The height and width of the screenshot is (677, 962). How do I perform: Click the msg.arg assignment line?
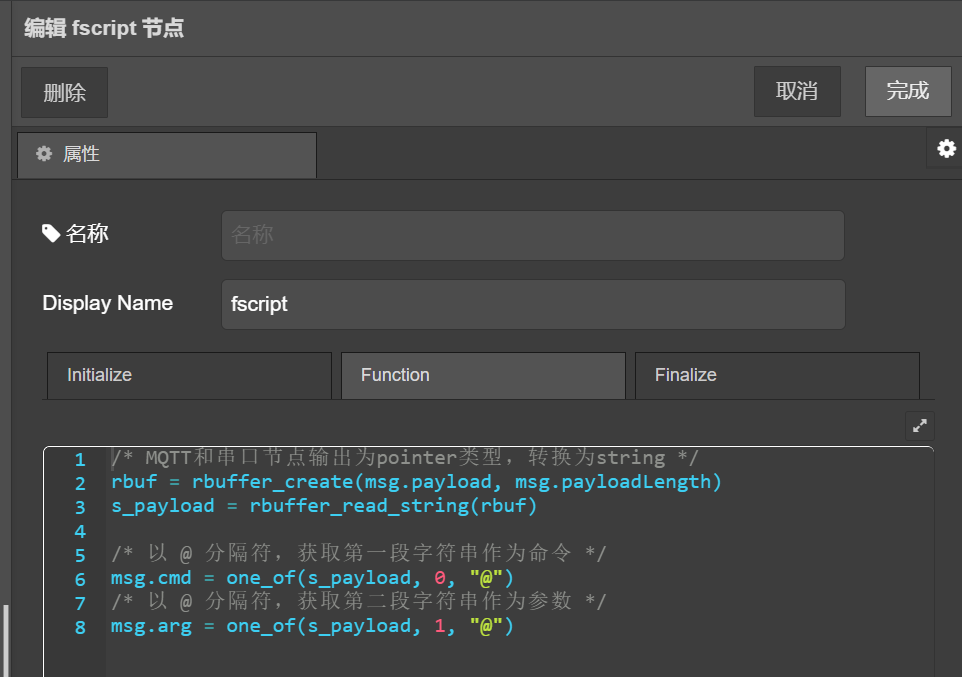(312, 627)
